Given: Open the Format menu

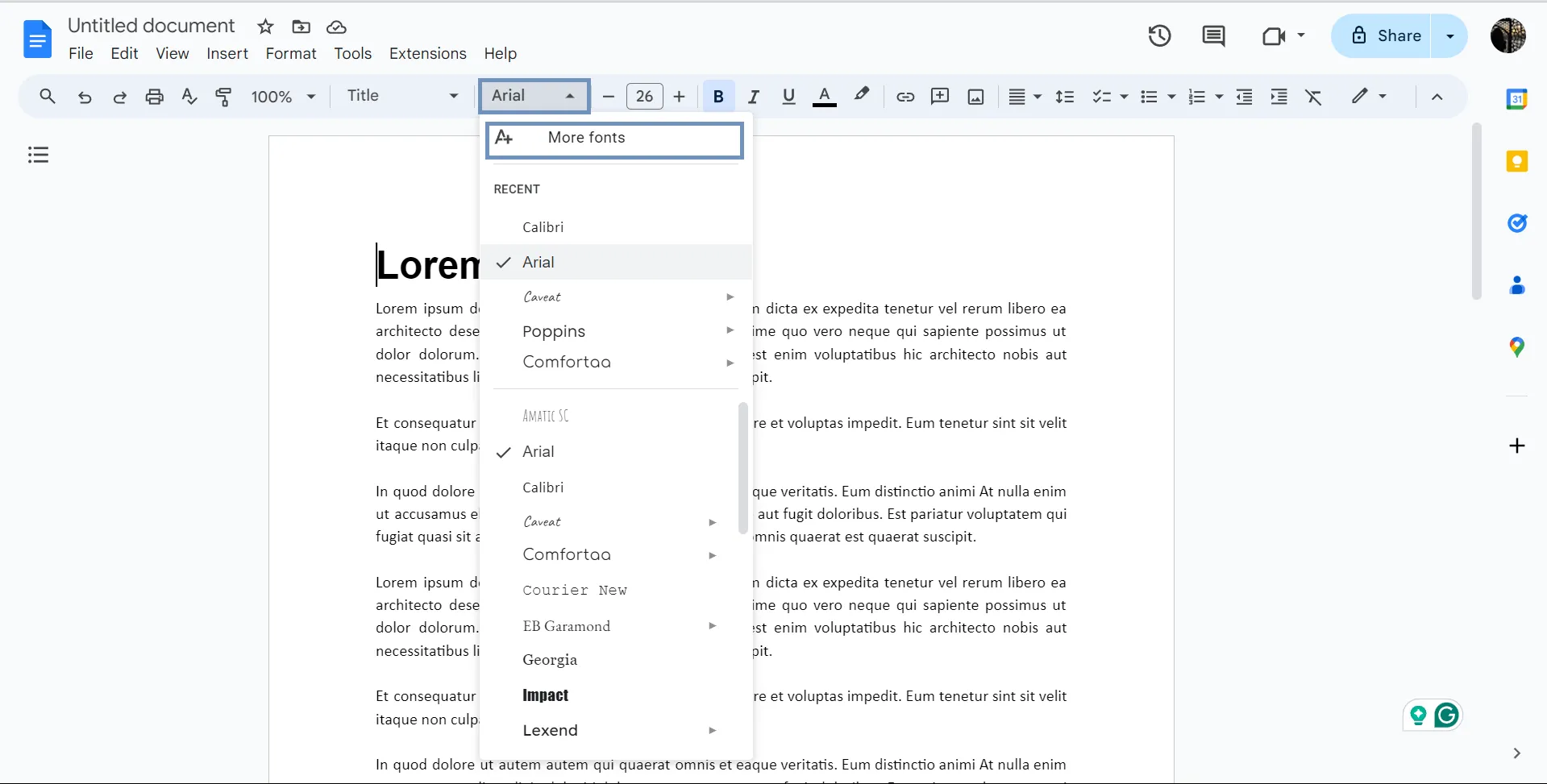Looking at the screenshot, I should pos(291,53).
